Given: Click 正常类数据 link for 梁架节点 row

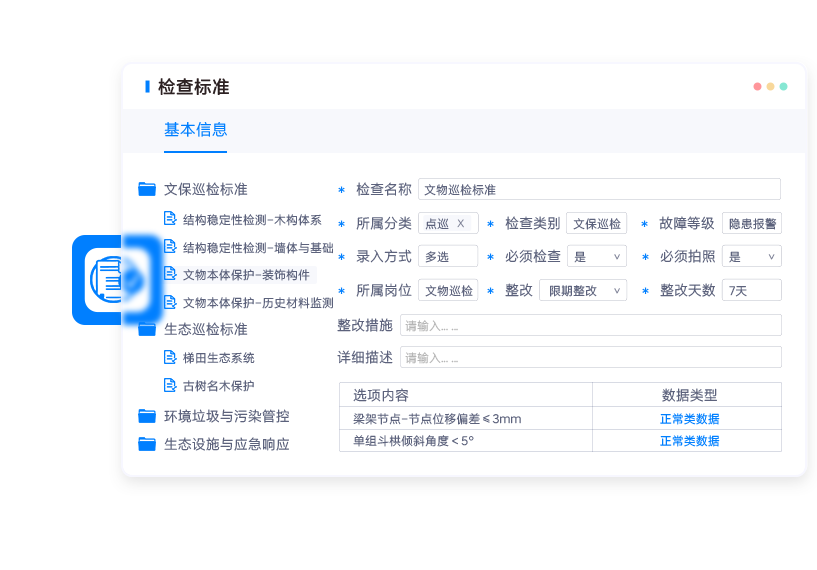Looking at the screenshot, I should tap(689, 419).
